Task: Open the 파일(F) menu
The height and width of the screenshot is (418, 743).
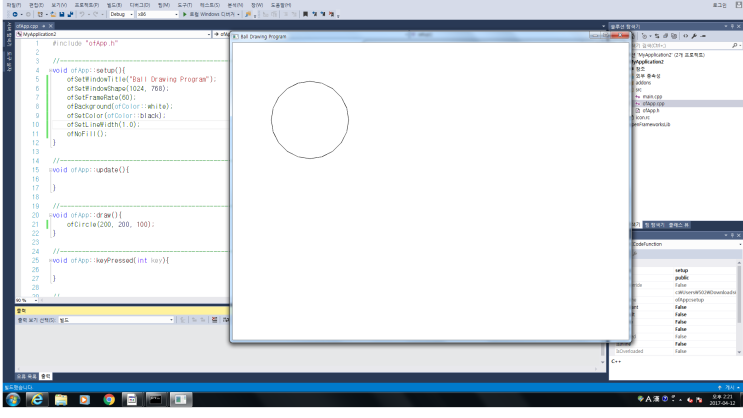Action: (12, 4)
